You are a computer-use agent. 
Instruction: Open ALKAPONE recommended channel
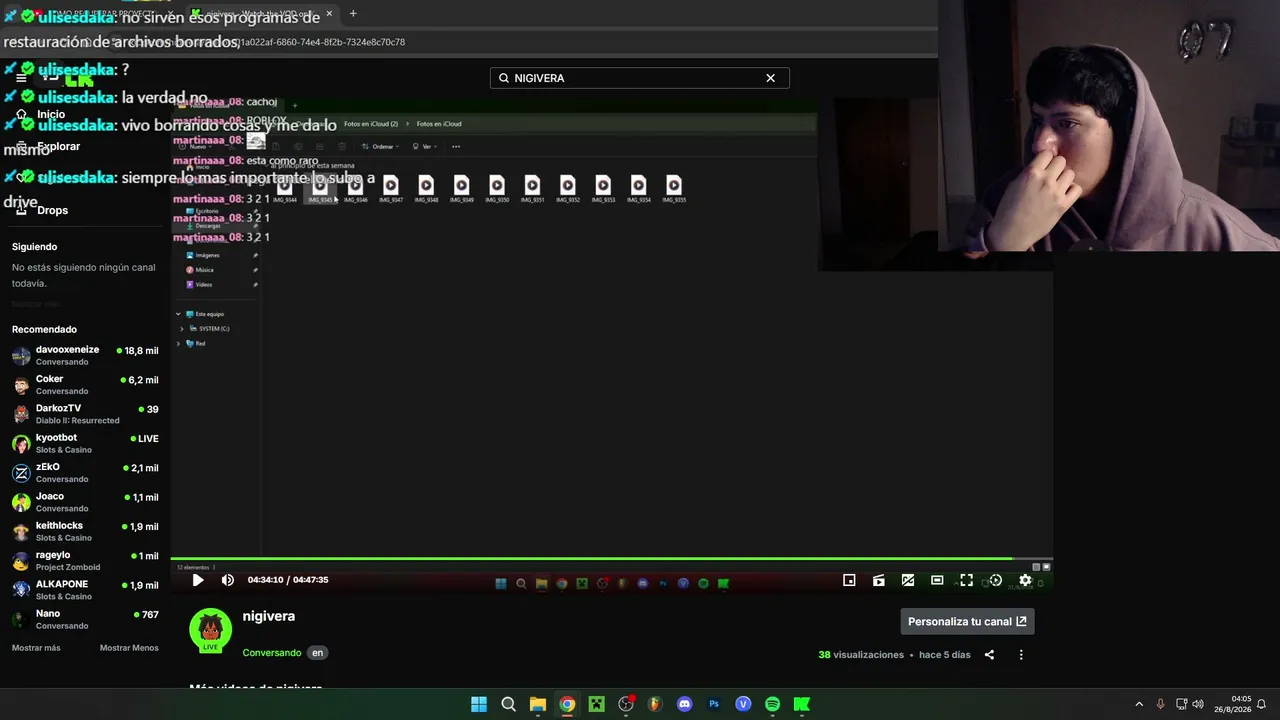pyautogui.click(x=85, y=590)
